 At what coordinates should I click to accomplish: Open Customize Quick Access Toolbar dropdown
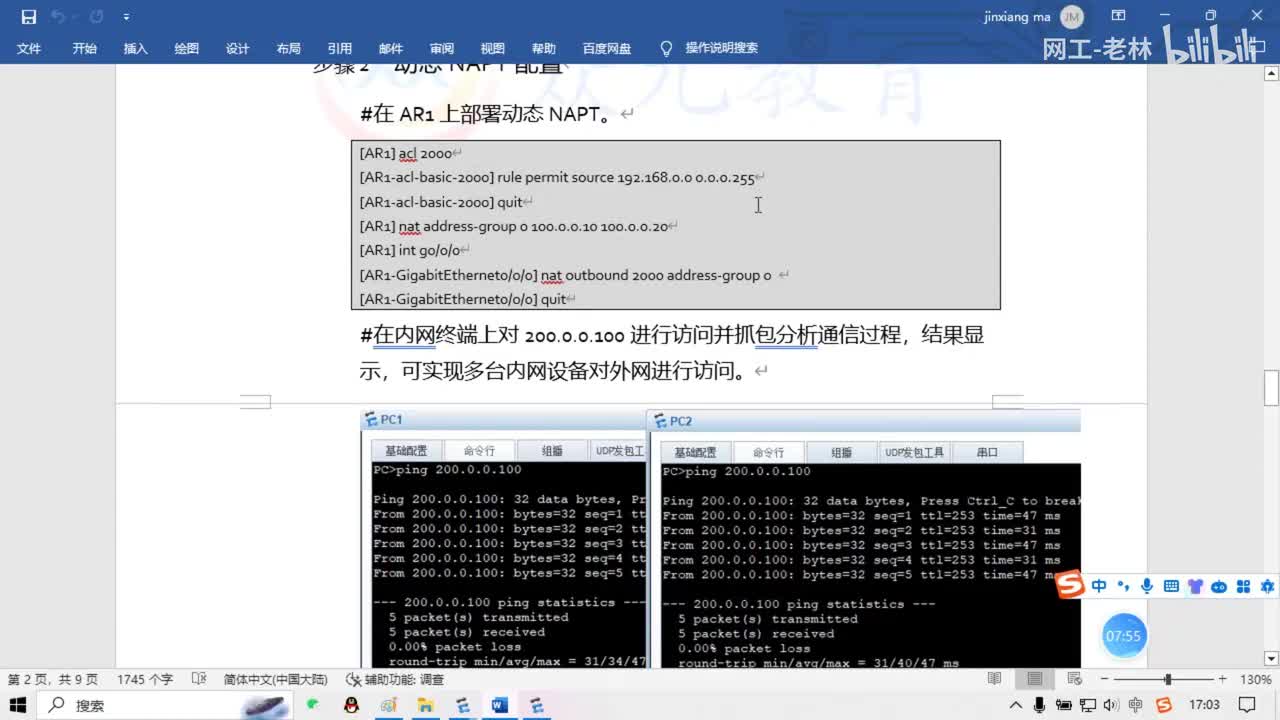(x=126, y=17)
